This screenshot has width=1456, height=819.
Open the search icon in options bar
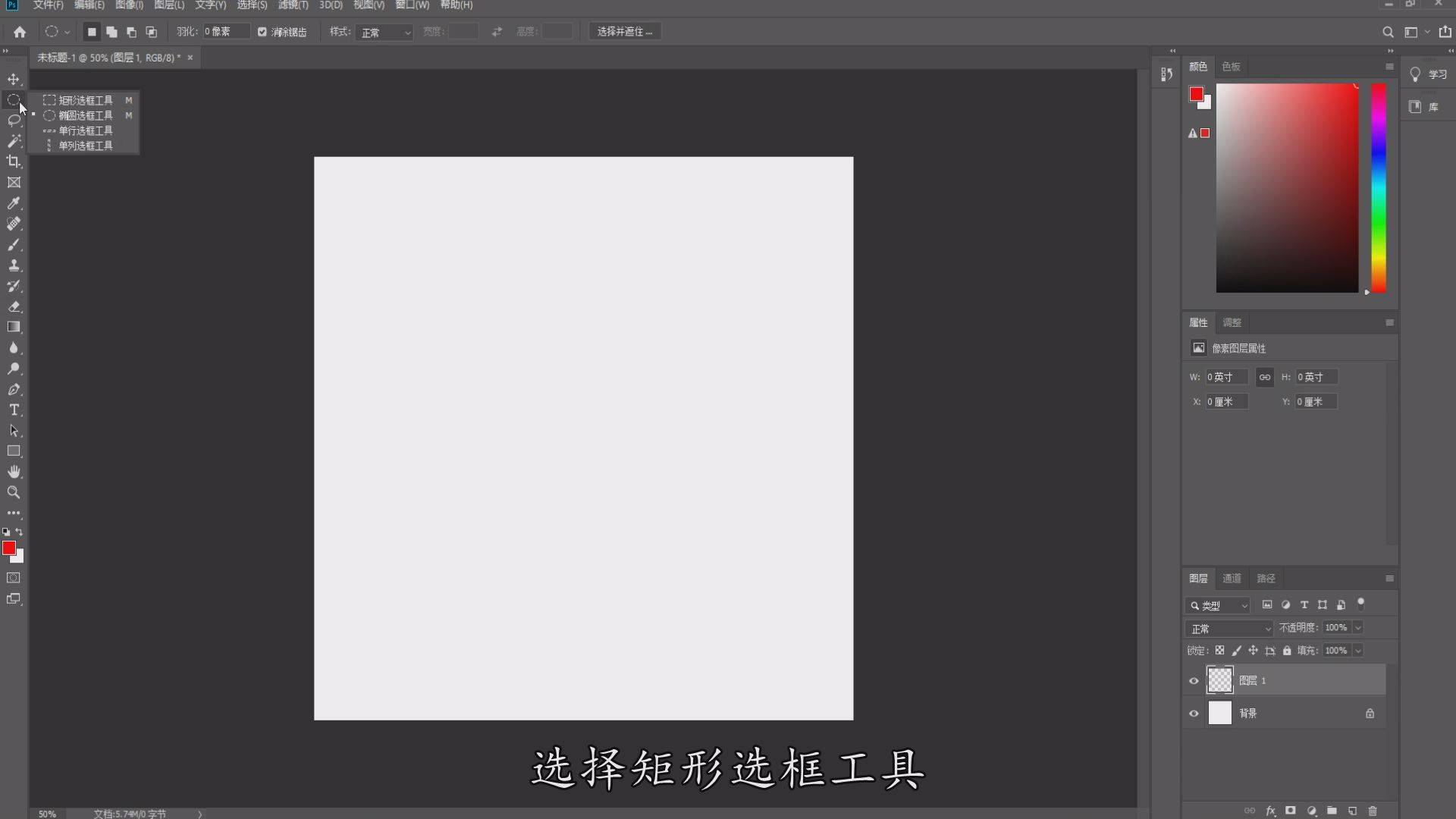coord(1388,32)
